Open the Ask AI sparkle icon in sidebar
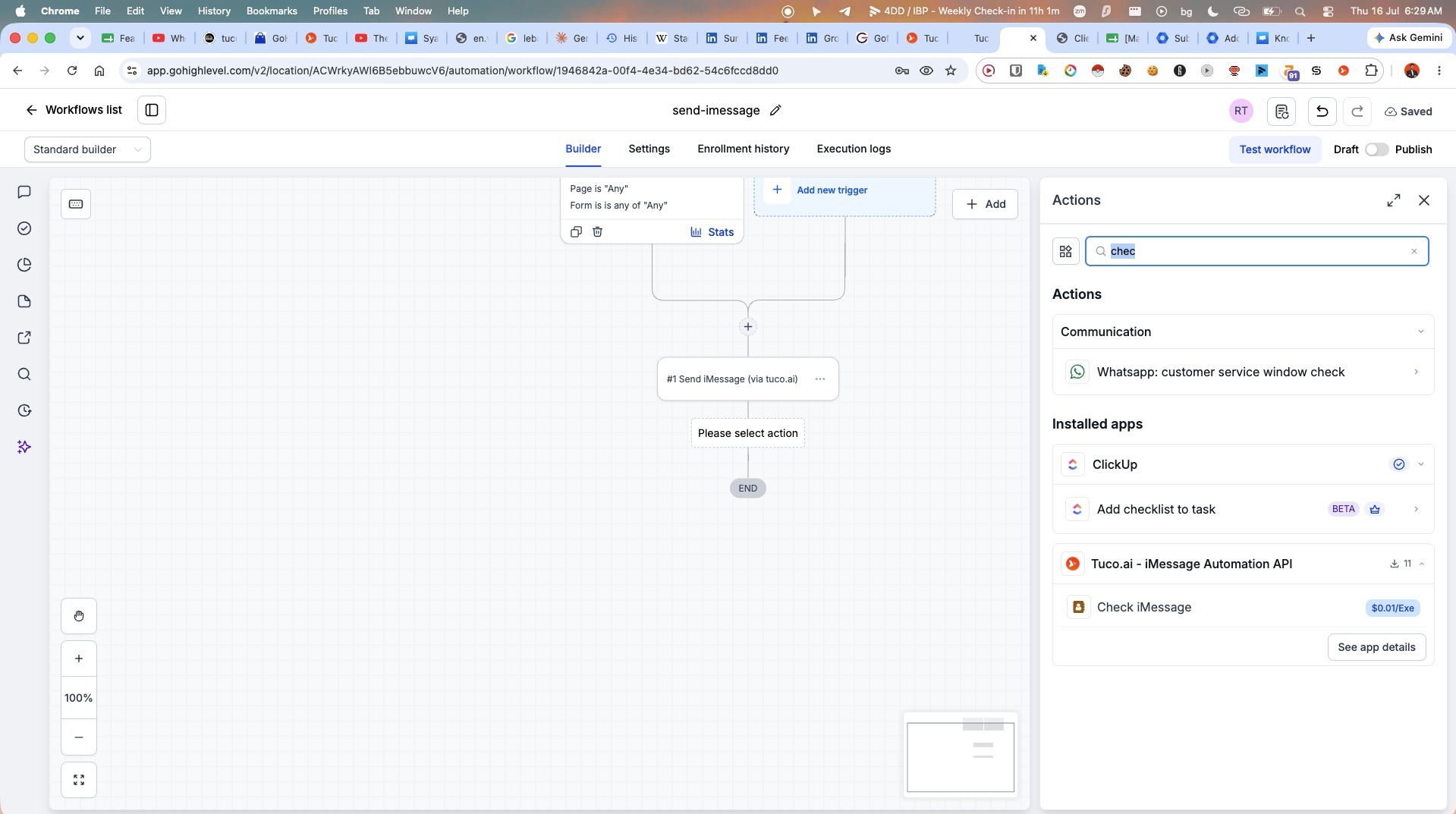1456x814 pixels. click(24, 447)
